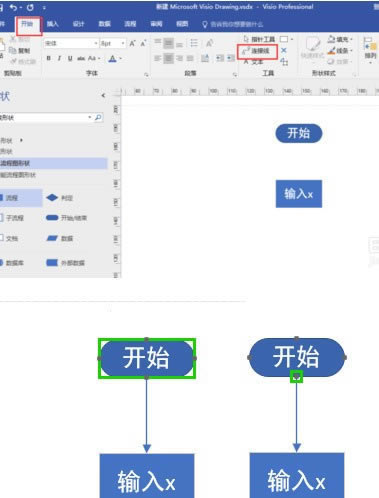Select Align Middle in the paragraph group

169,43
